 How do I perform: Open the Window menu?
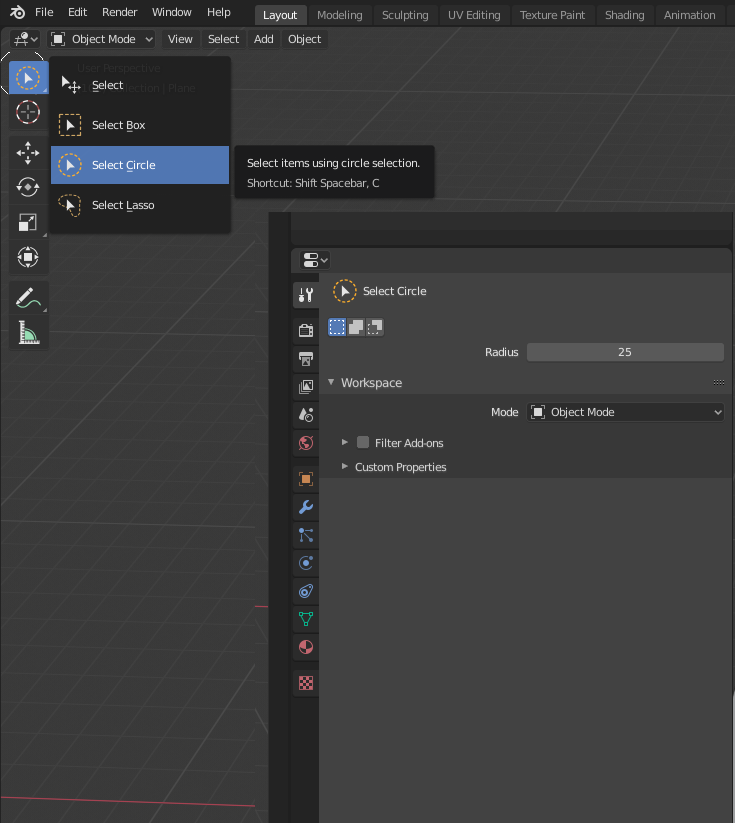tap(172, 12)
